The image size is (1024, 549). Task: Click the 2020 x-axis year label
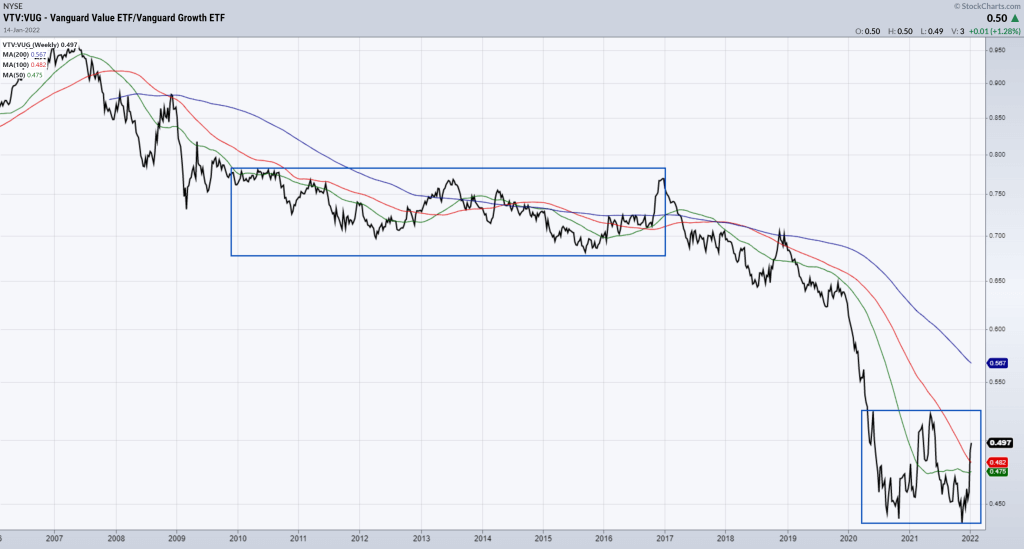(x=848, y=539)
